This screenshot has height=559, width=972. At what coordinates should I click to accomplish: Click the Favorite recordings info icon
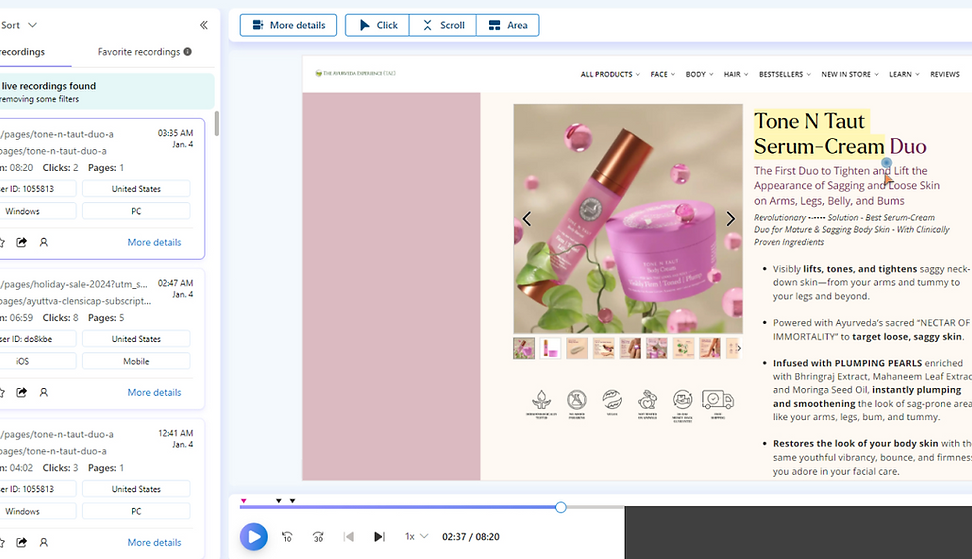point(188,52)
